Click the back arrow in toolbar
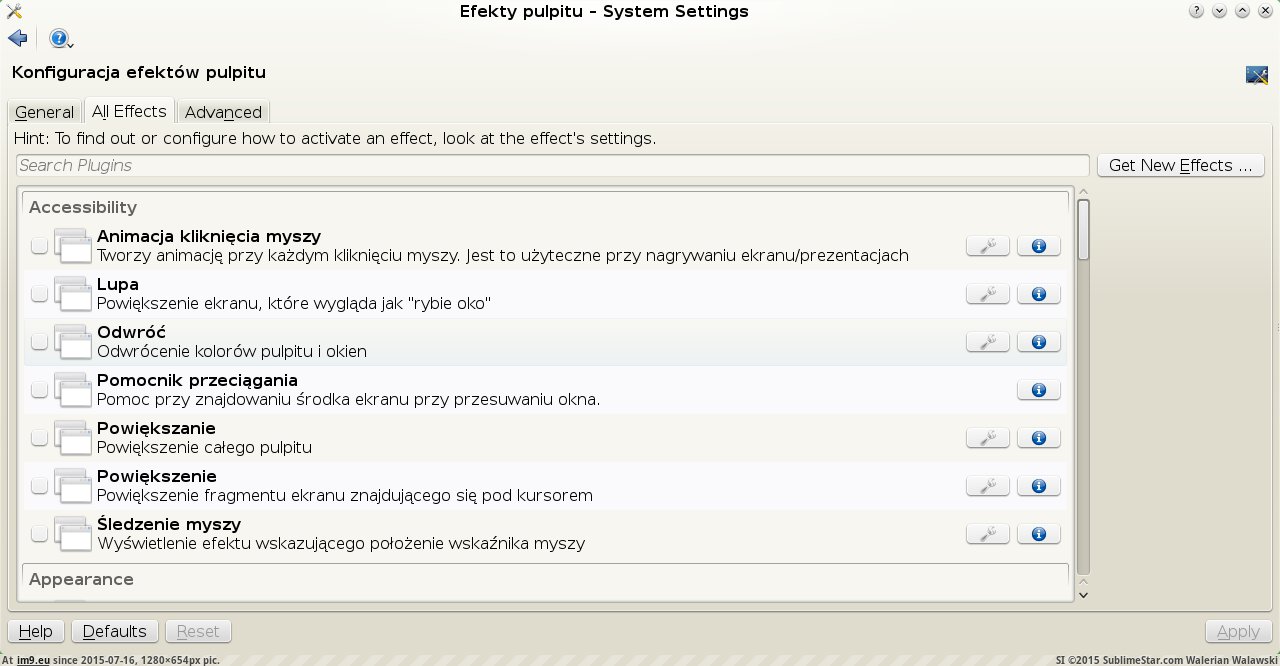1280x666 pixels. pyautogui.click(x=17, y=39)
